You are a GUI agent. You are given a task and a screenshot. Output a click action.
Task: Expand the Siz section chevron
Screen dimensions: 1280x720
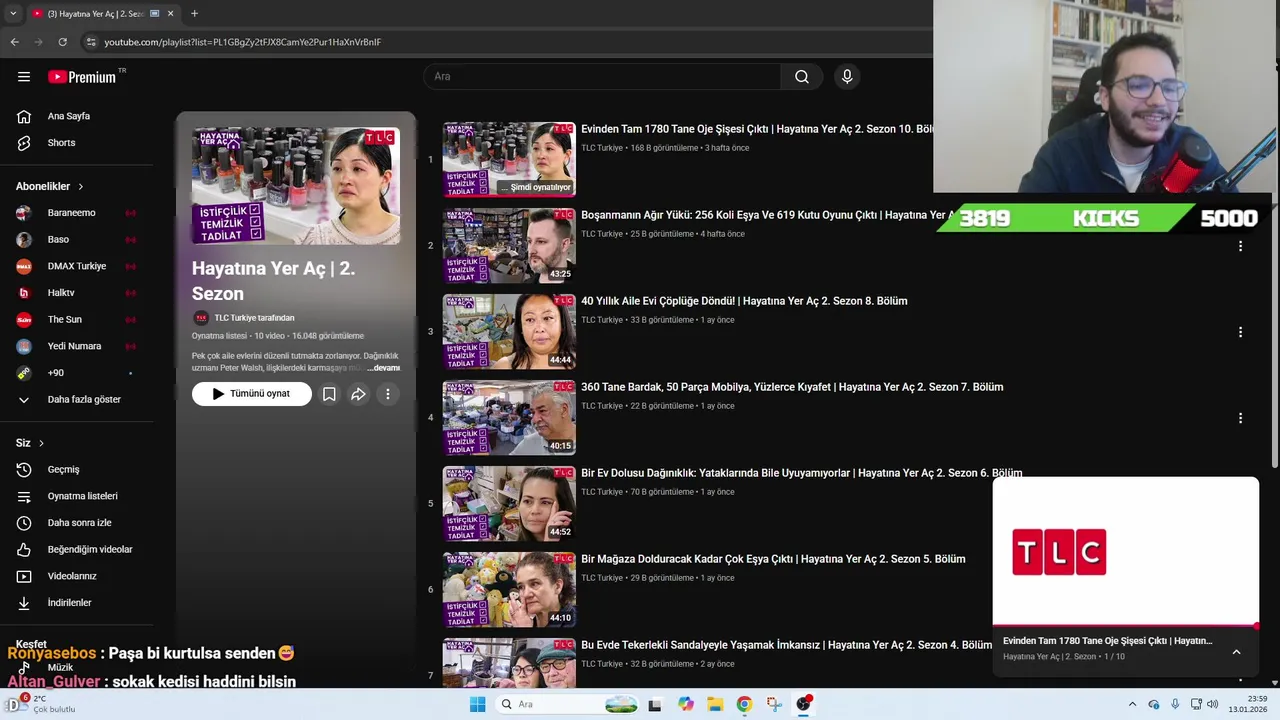point(41,443)
